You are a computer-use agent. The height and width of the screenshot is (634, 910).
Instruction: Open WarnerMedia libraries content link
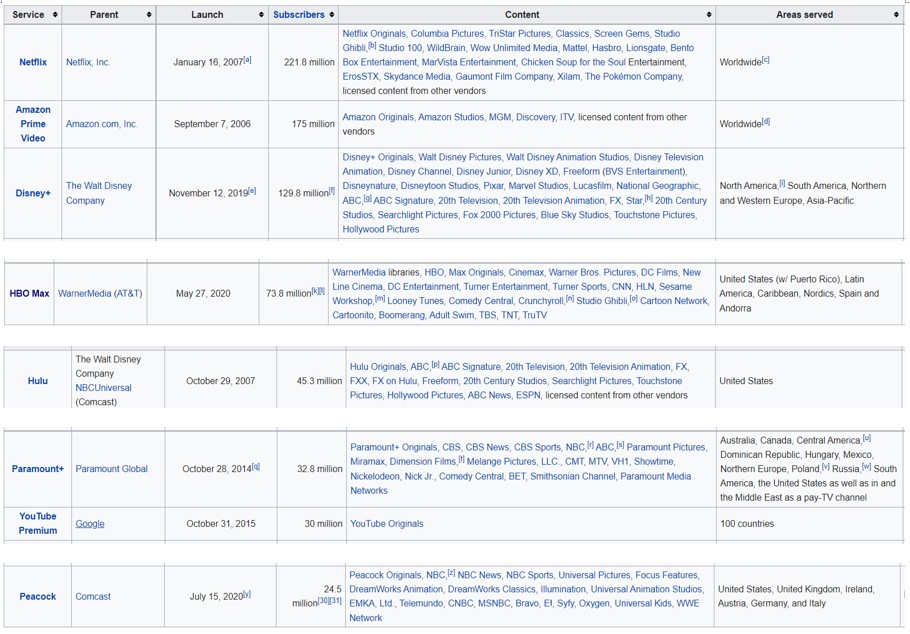(375, 272)
